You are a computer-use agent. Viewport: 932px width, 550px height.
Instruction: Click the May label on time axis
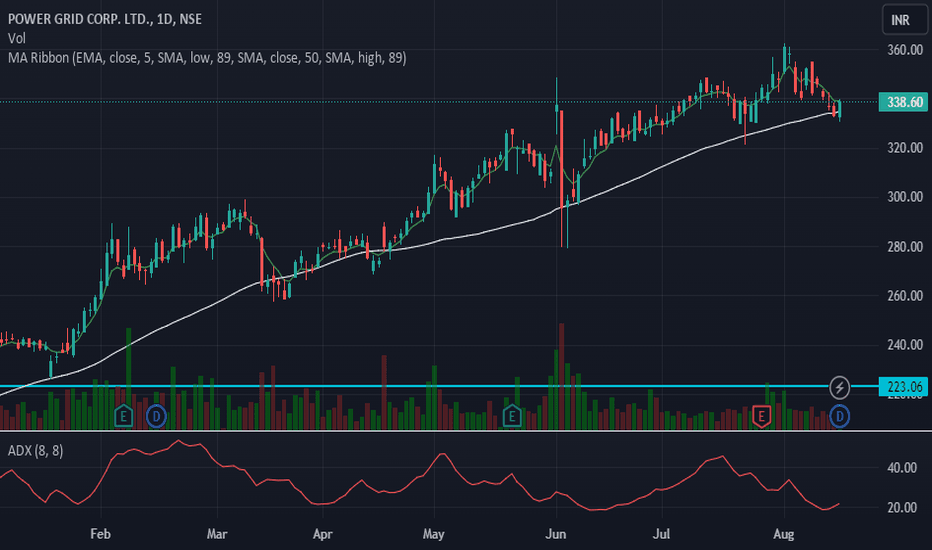click(434, 534)
